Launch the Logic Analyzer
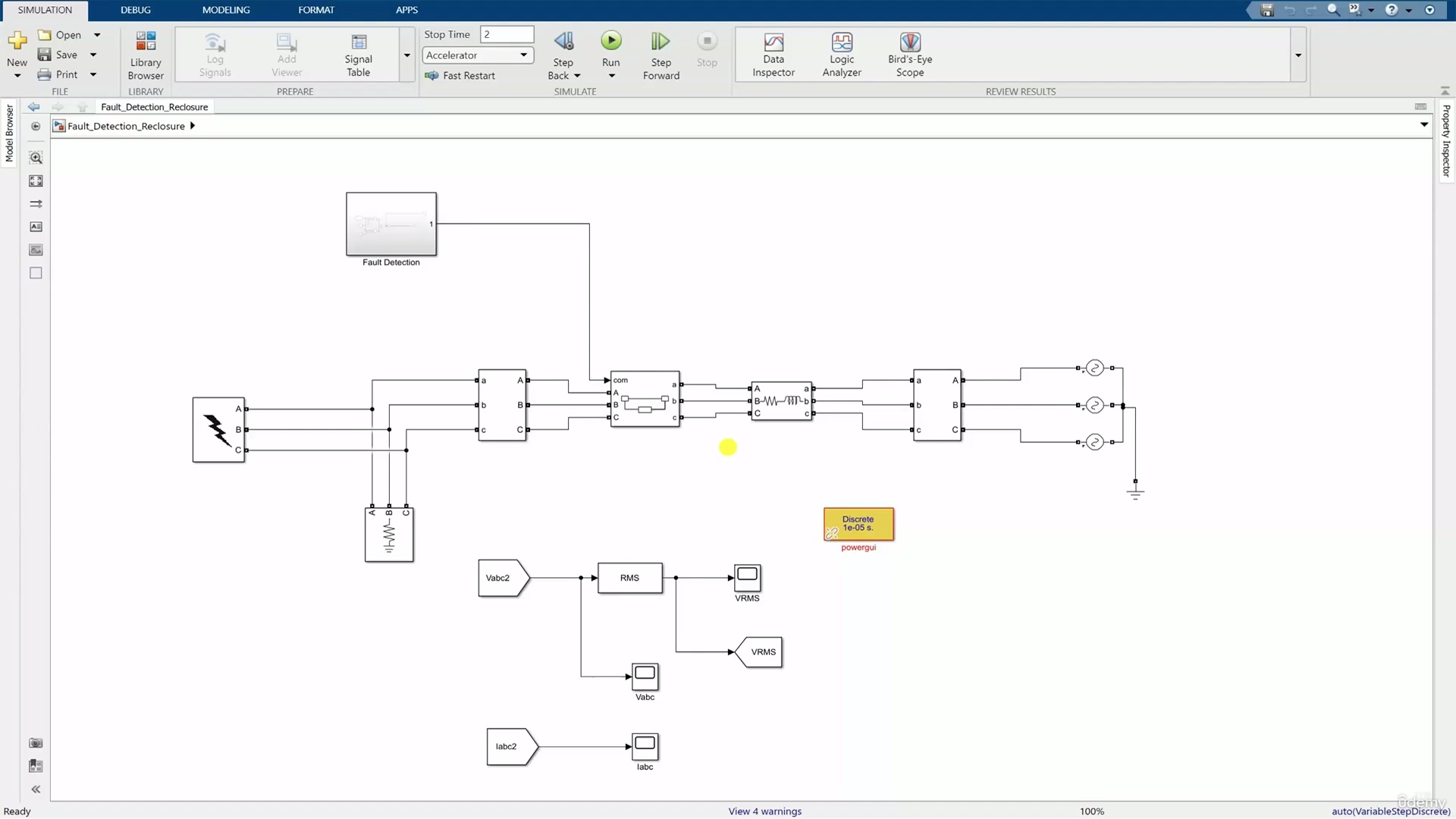Screen dimensions: 1456x819 (841, 55)
